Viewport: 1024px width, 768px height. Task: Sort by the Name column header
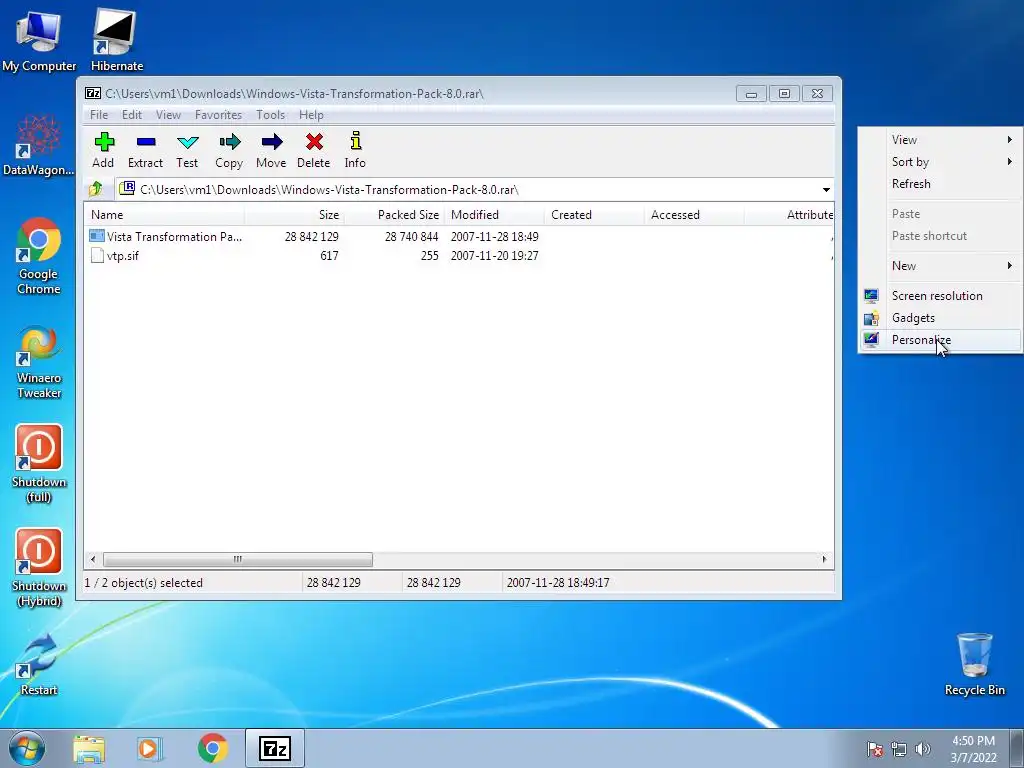[x=164, y=215]
